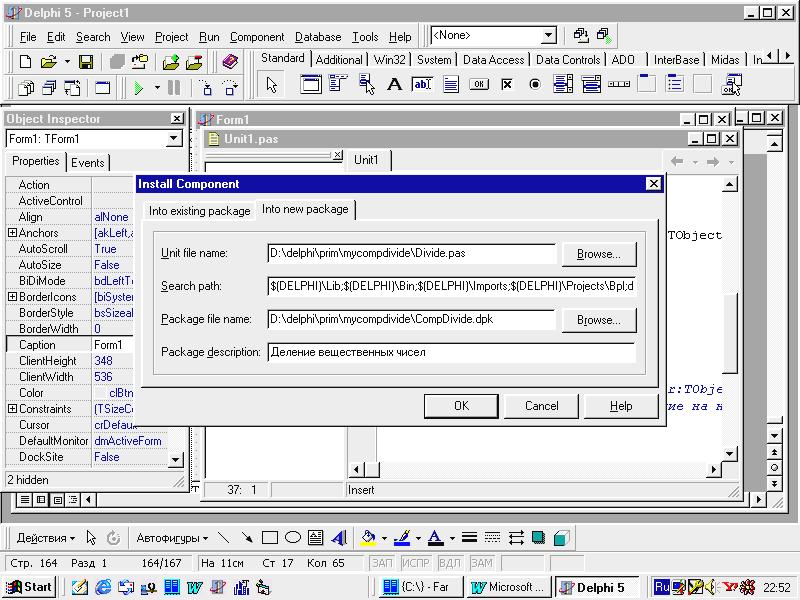Select the GroupBox component icon
The width and height of the screenshot is (800, 600).
647,84
